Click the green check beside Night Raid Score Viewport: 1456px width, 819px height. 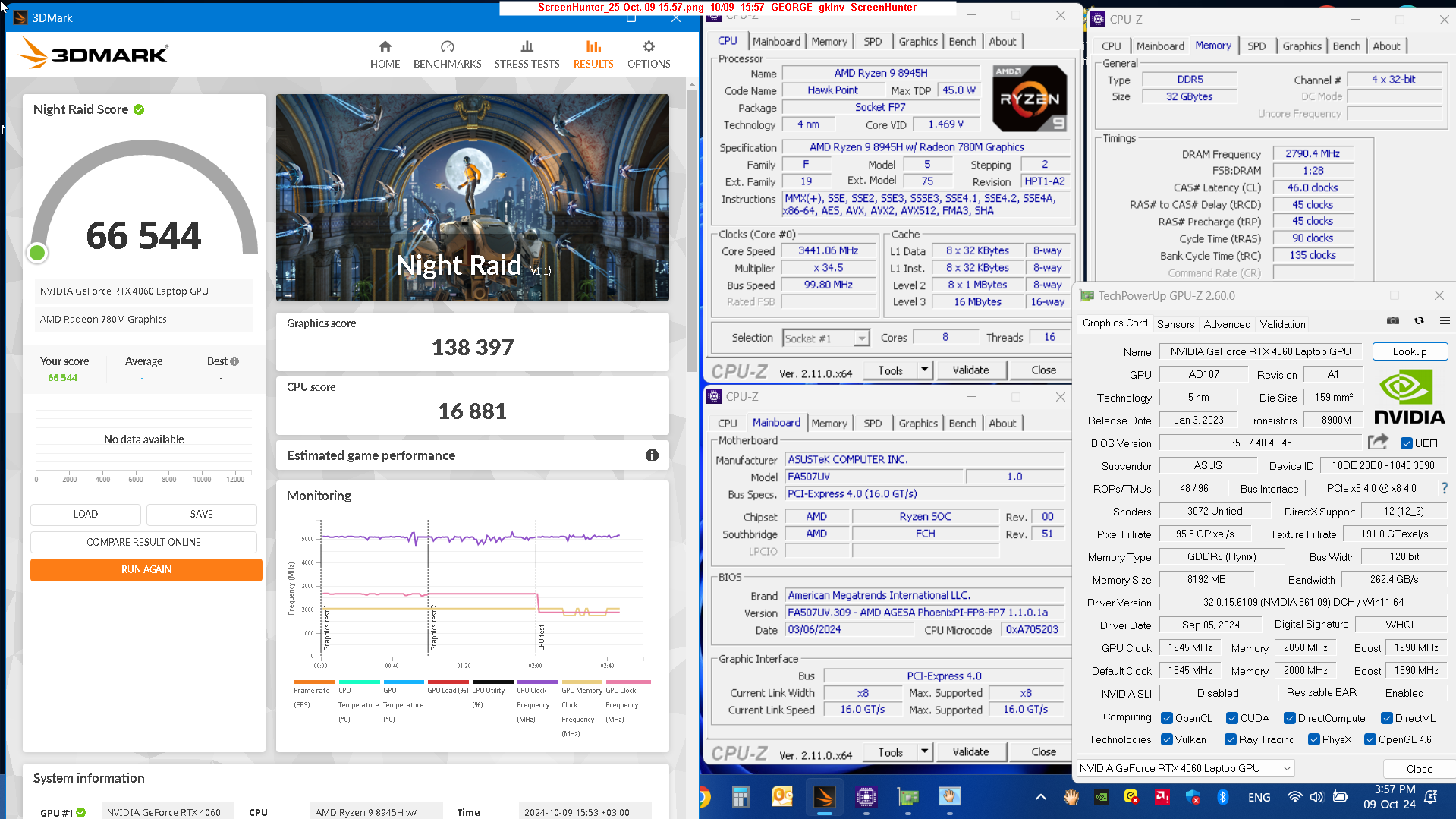pos(139,109)
